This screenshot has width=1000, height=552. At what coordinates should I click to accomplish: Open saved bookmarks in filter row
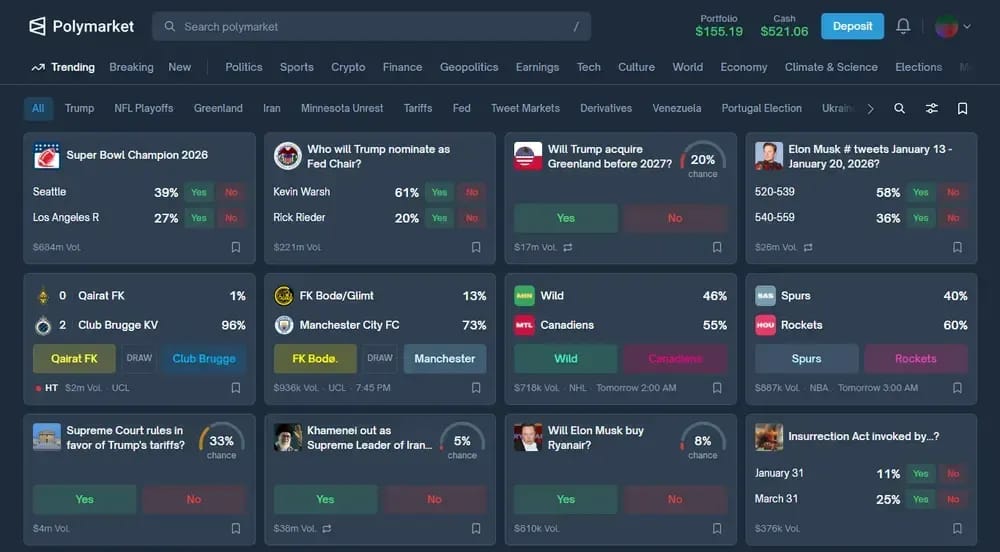[962, 108]
